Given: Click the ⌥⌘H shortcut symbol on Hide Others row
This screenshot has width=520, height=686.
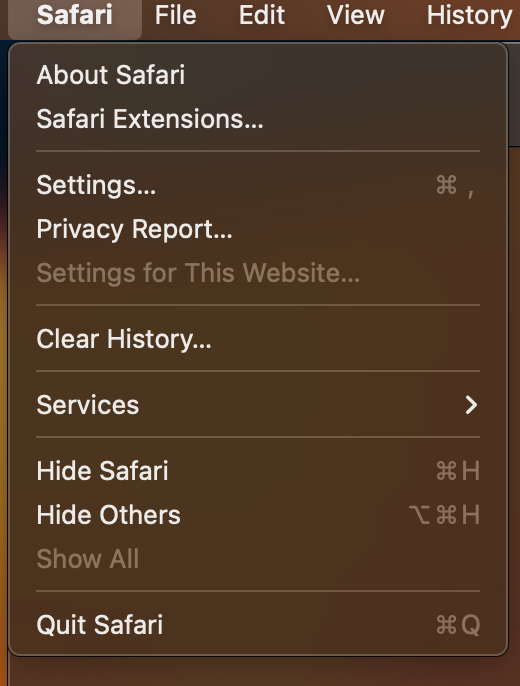Looking at the screenshot, I should pyautogui.click(x=444, y=515).
